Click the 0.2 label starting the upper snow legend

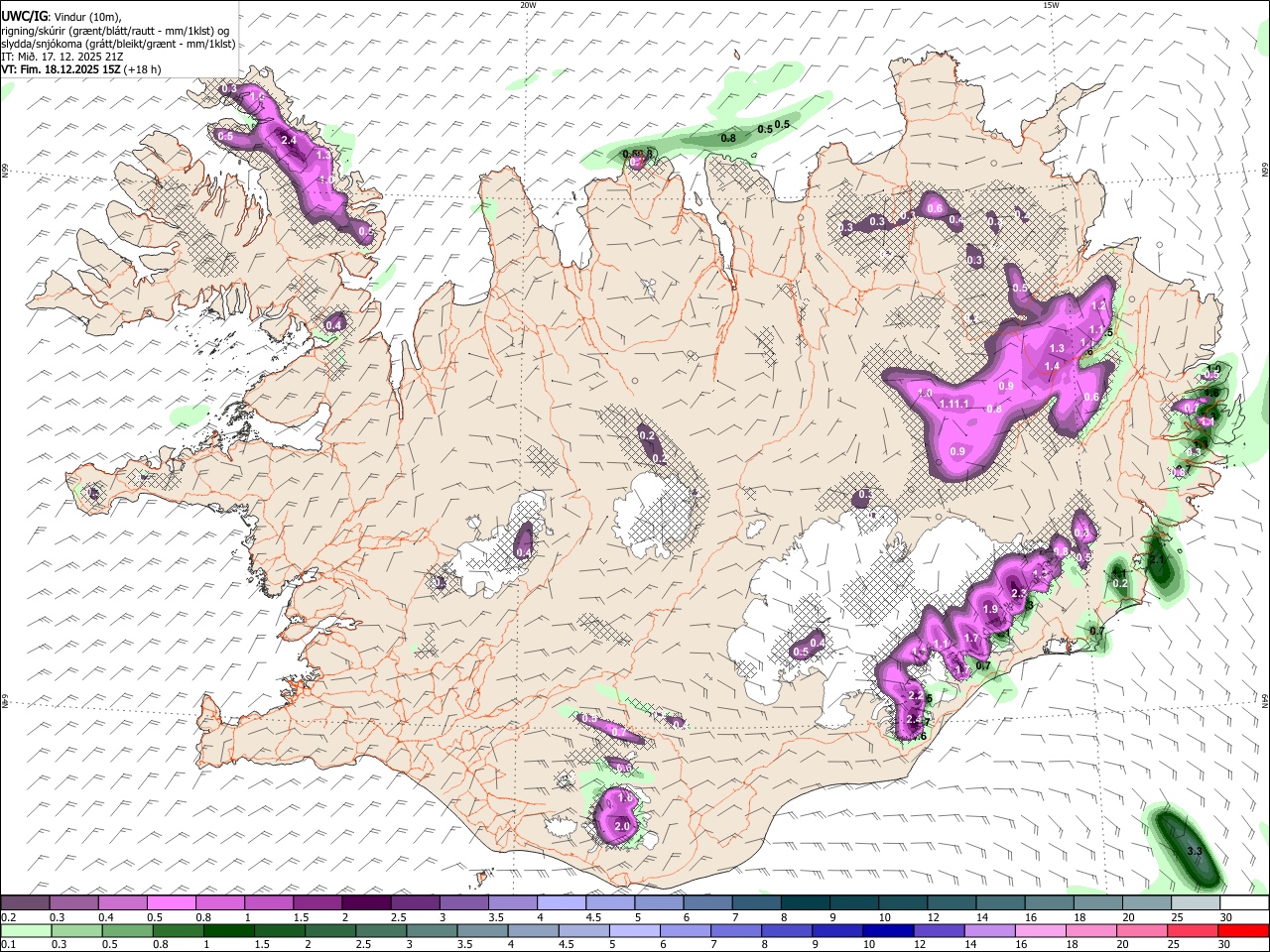pos(8,917)
